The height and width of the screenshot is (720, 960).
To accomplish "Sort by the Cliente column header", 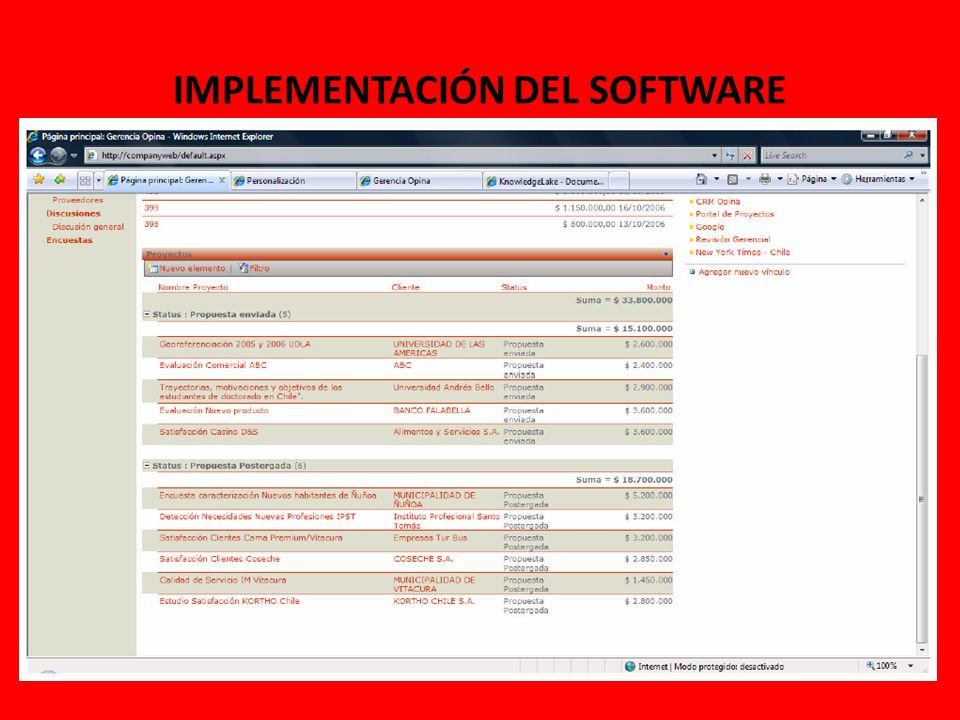I will [x=405, y=287].
